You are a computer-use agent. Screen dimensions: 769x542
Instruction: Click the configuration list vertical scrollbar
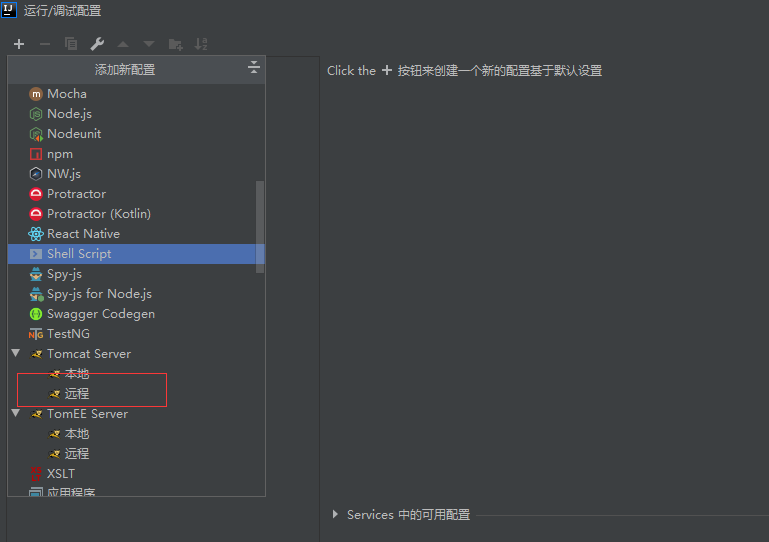click(x=261, y=225)
